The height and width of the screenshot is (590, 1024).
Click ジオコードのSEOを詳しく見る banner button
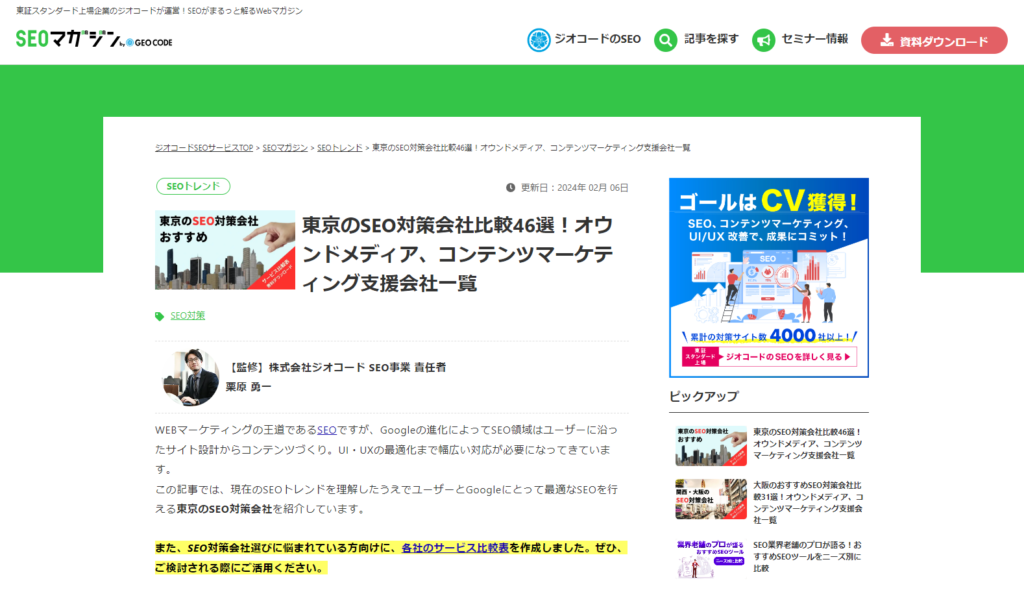point(769,357)
